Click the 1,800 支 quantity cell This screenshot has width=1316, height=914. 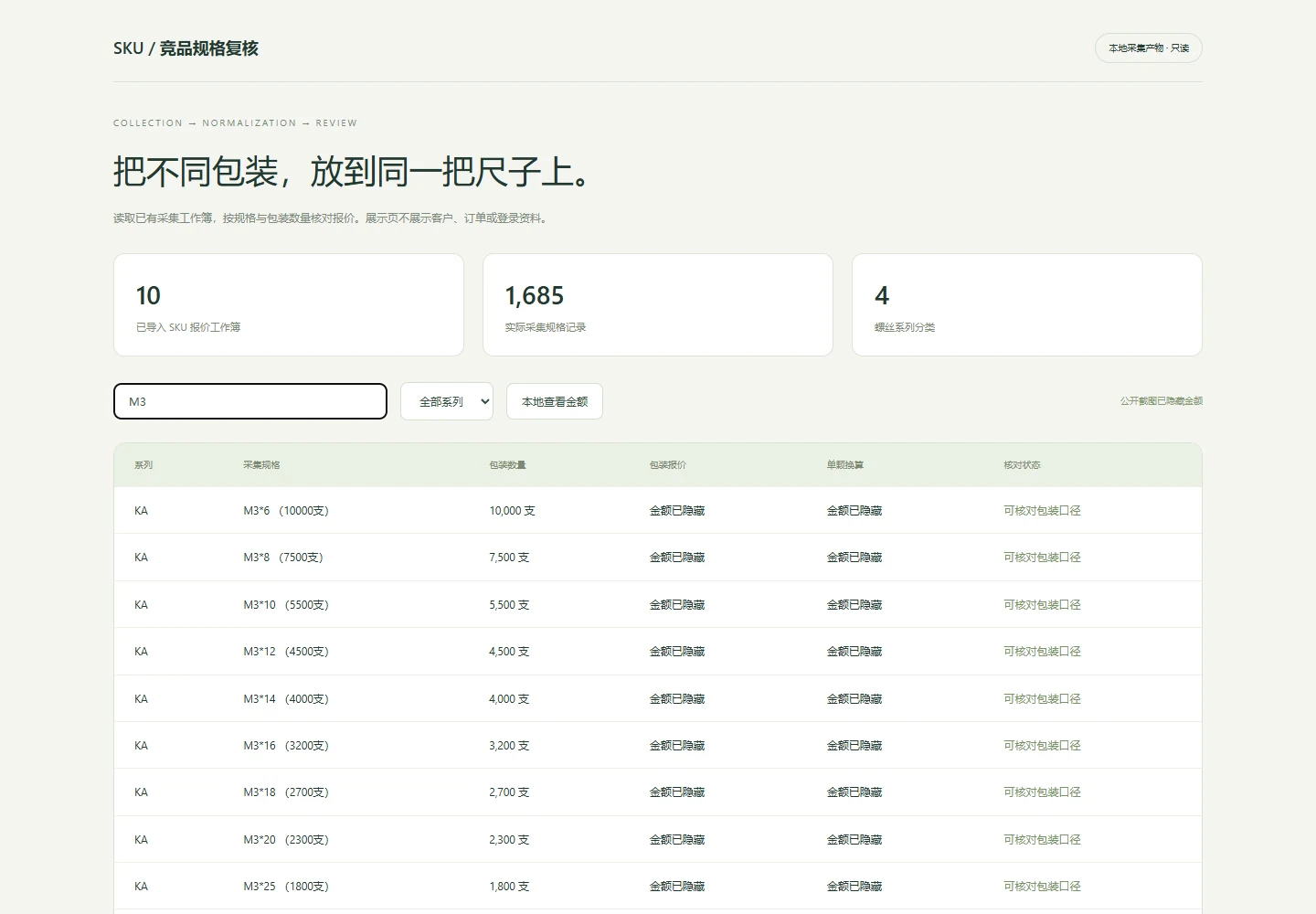pos(509,887)
